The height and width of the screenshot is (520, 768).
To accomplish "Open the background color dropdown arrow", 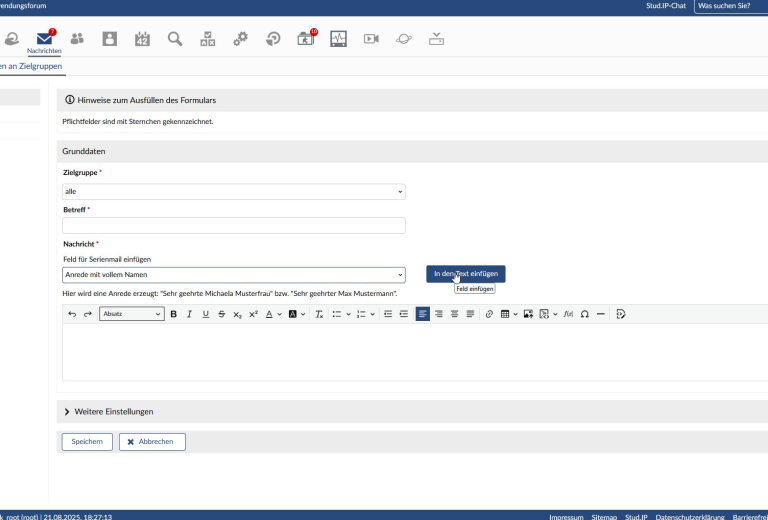I will [x=303, y=314].
